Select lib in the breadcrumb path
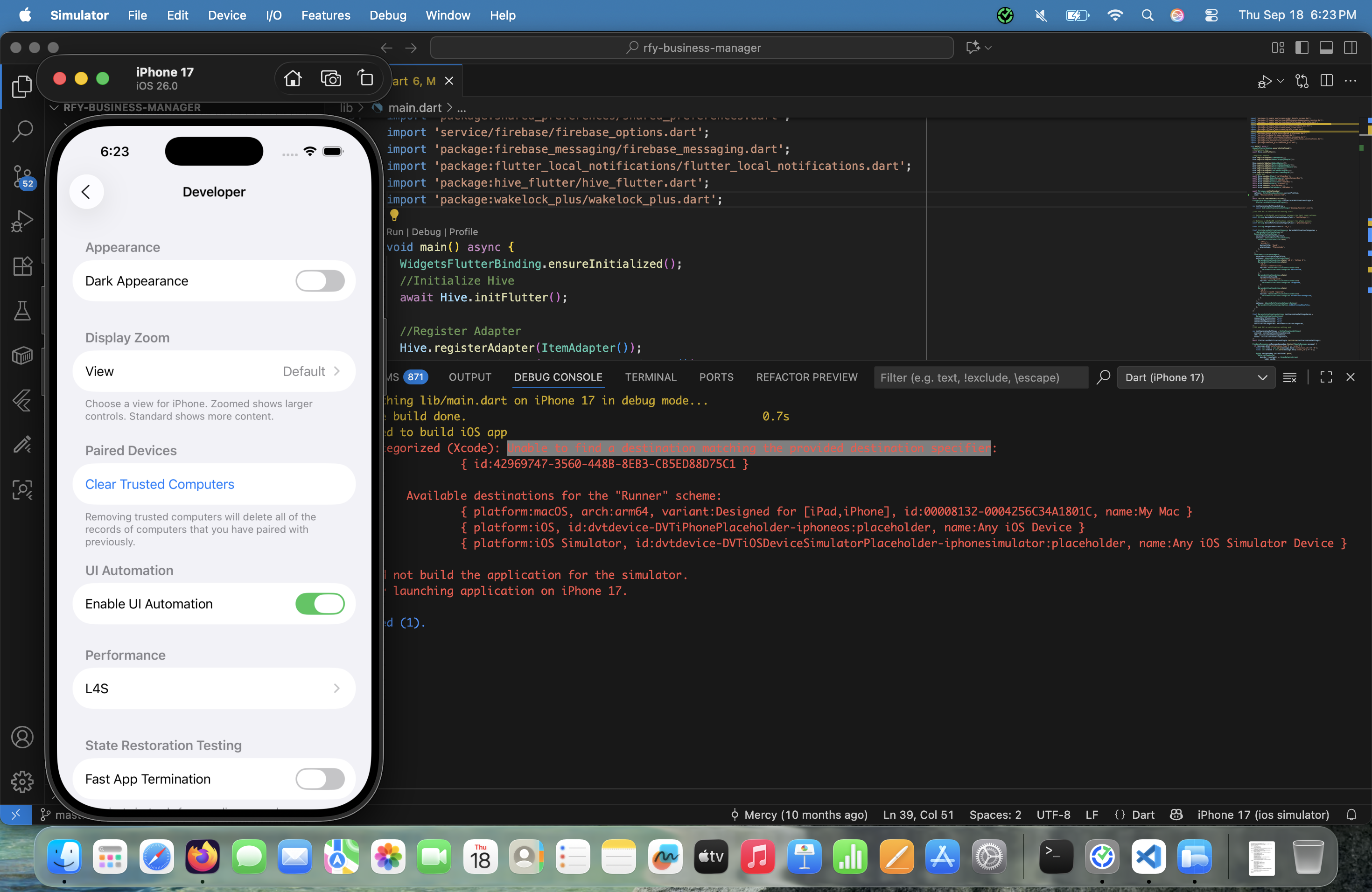The height and width of the screenshot is (892, 1372). (346, 108)
